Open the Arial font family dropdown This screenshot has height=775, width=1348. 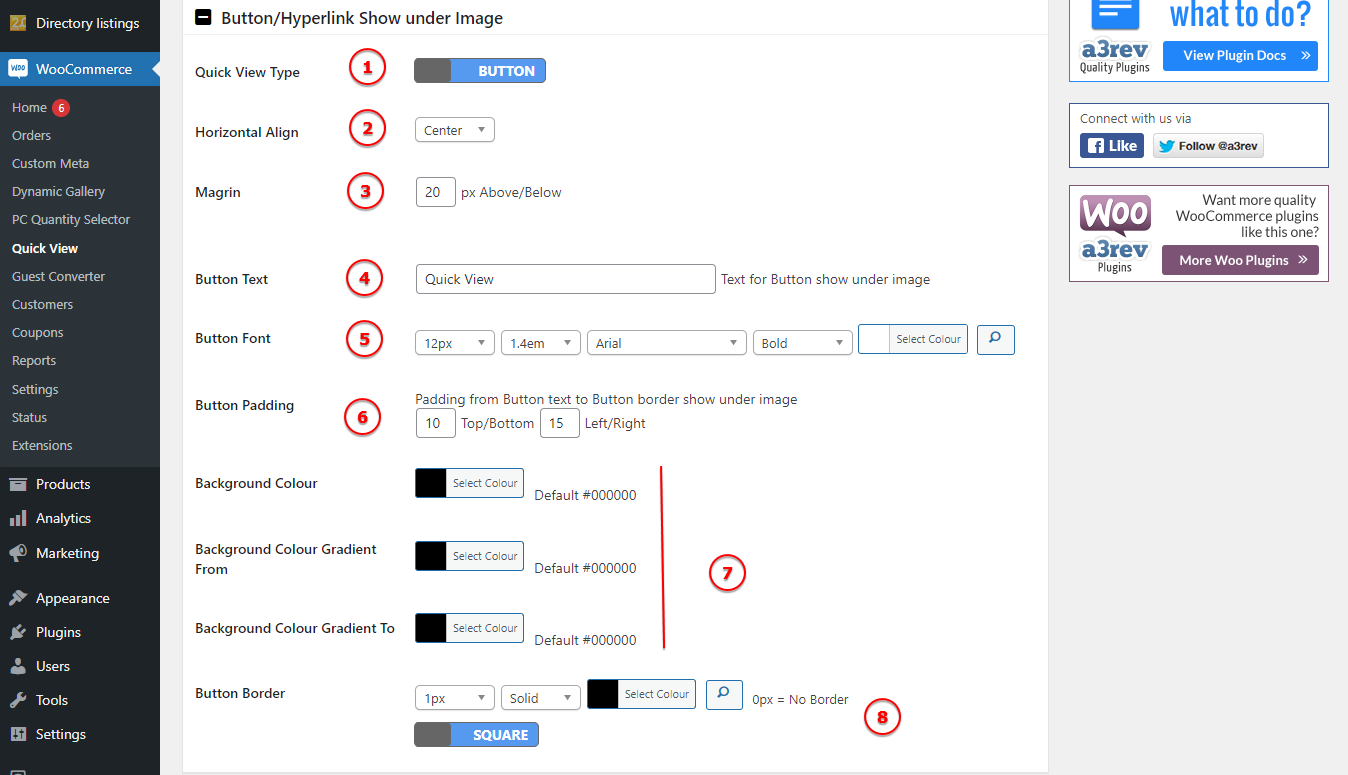[x=666, y=343]
